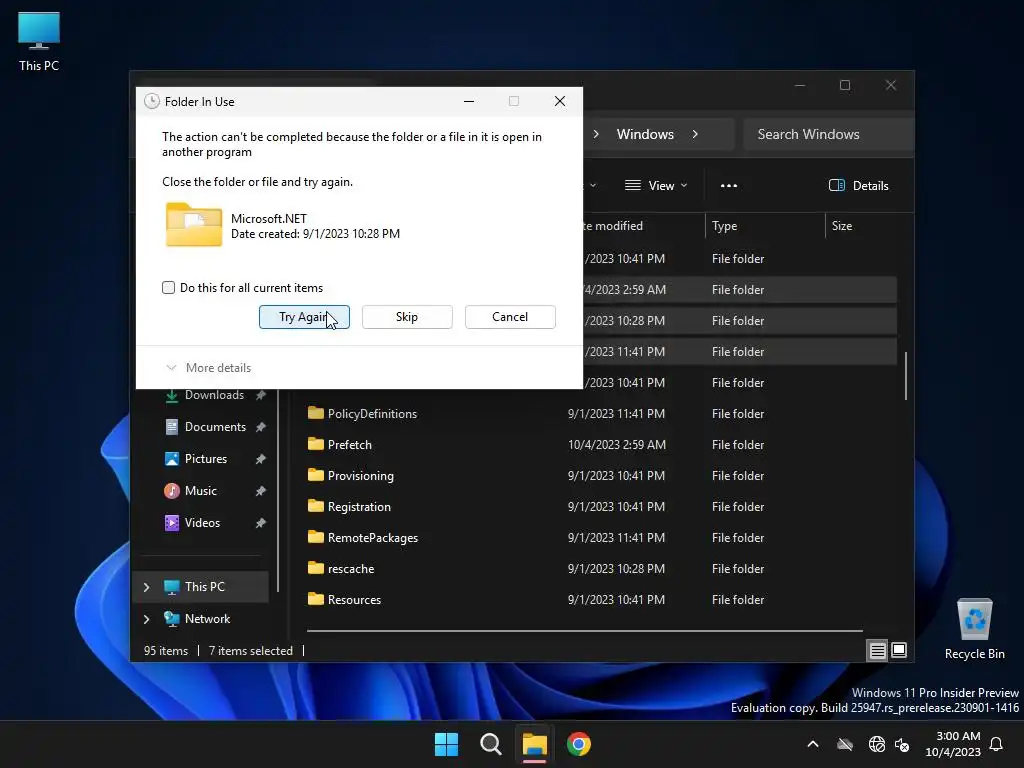Cancel the Folder In Use dialog
1024x768 pixels.
510,317
